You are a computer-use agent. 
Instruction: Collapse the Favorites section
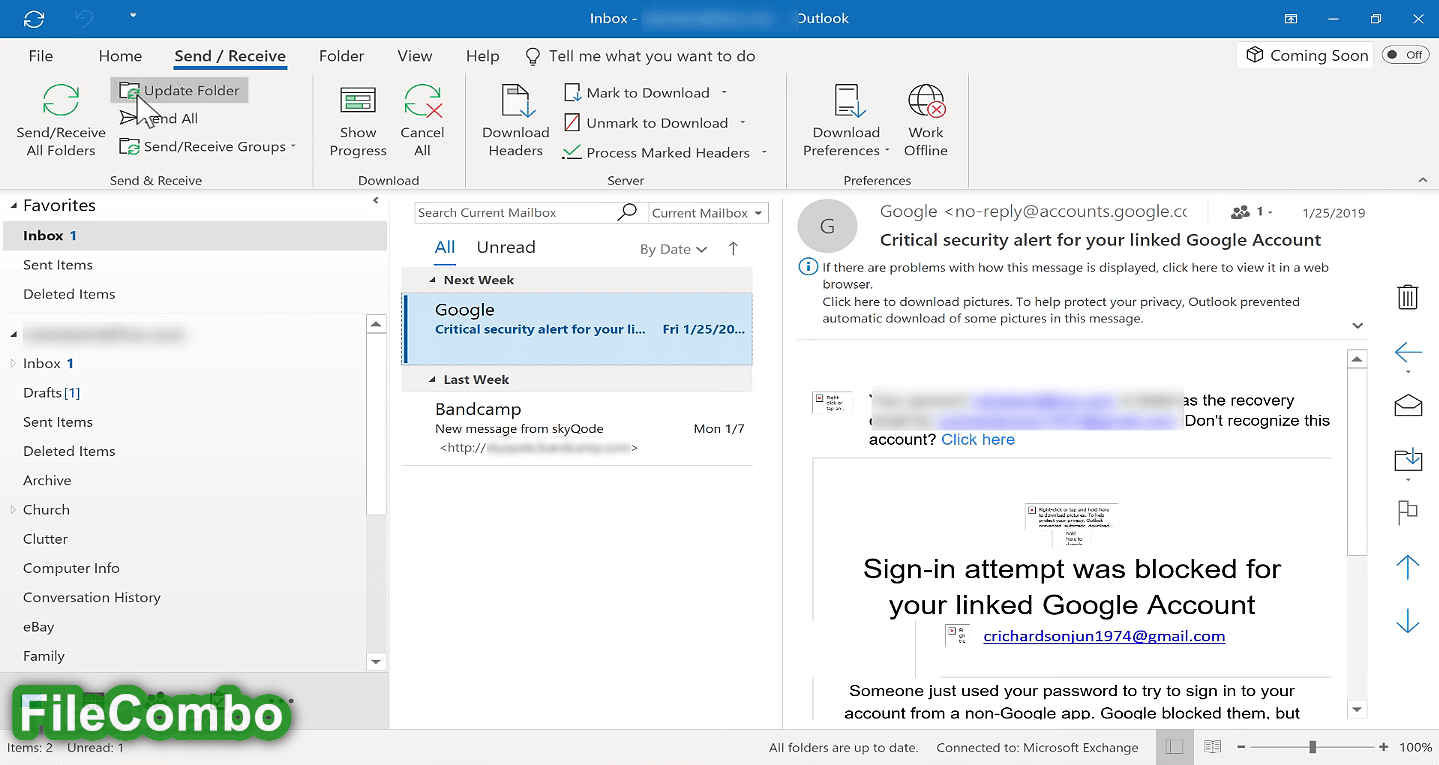(14, 206)
